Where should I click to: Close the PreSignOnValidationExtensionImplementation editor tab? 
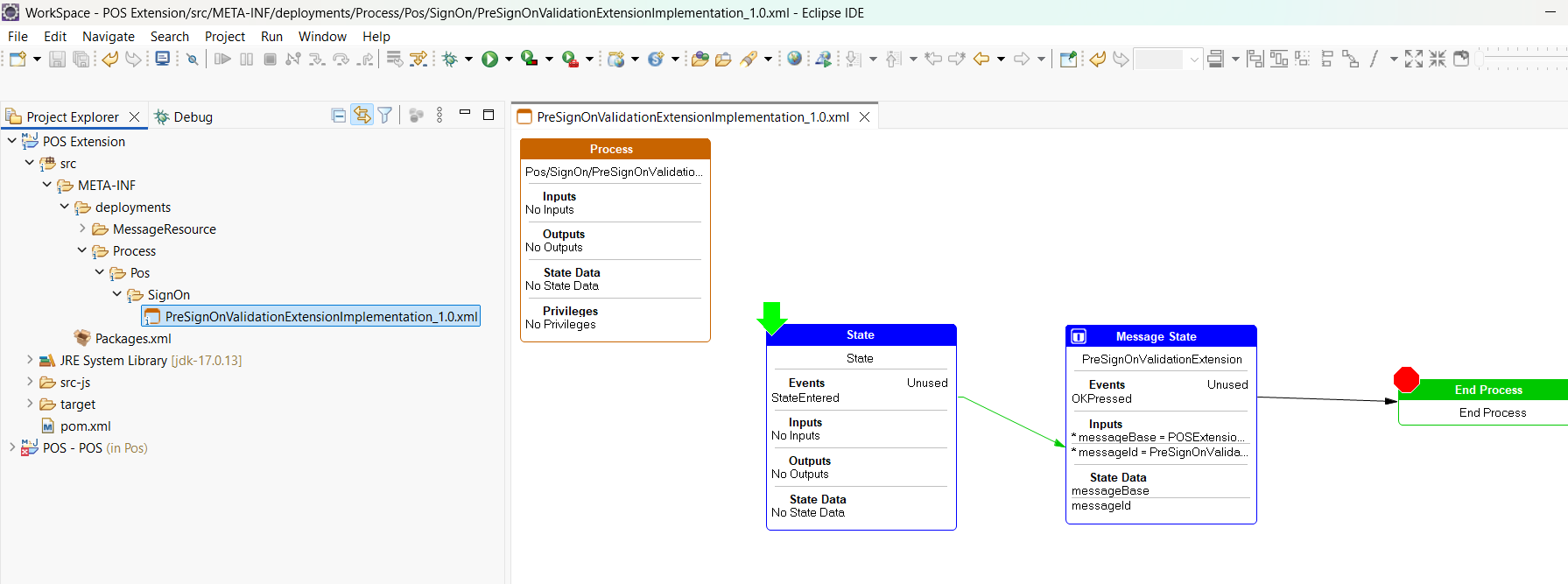coord(864,117)
